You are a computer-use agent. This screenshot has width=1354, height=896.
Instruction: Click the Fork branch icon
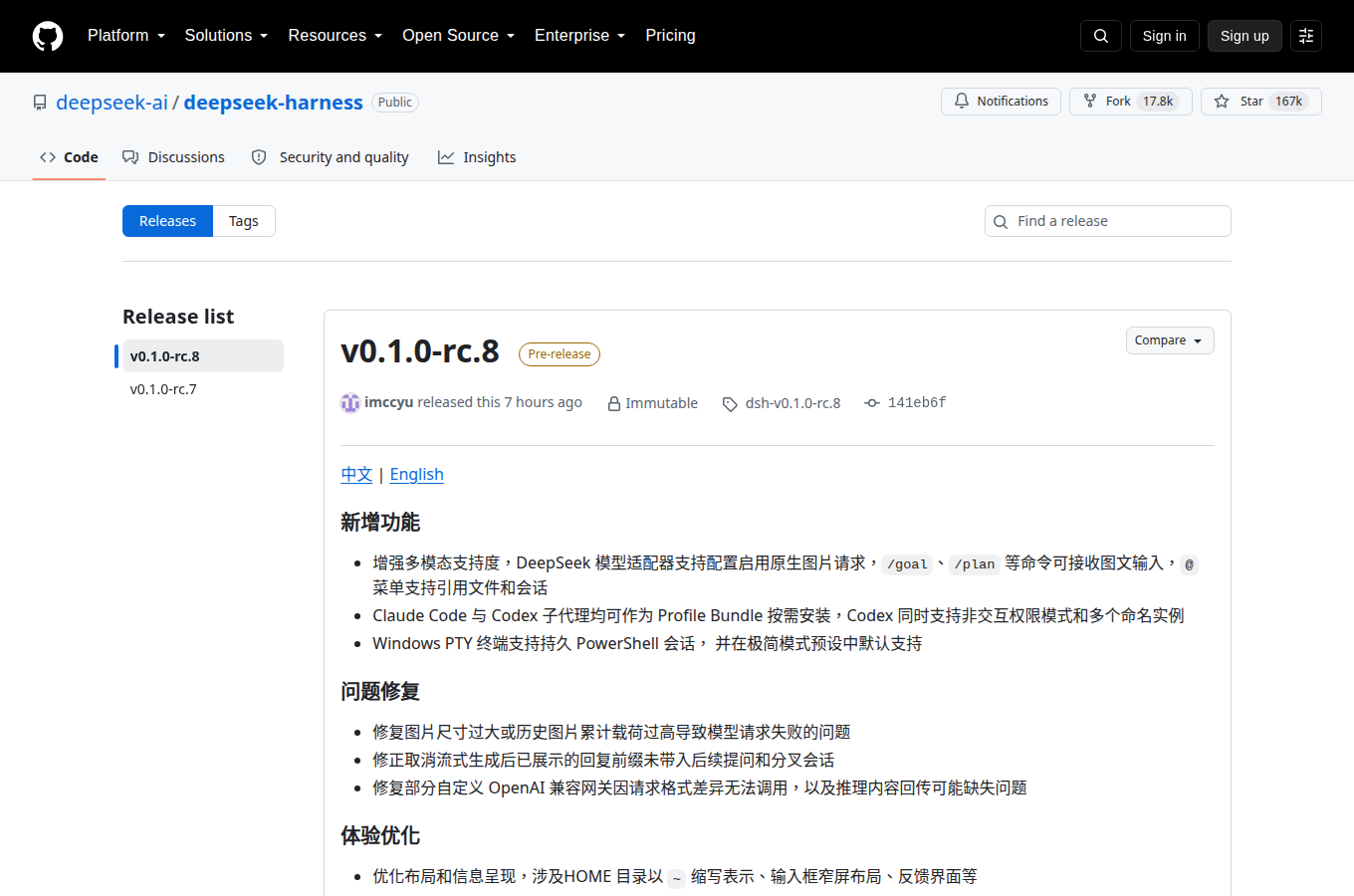pyautogui.click(x=1090, y=101)
